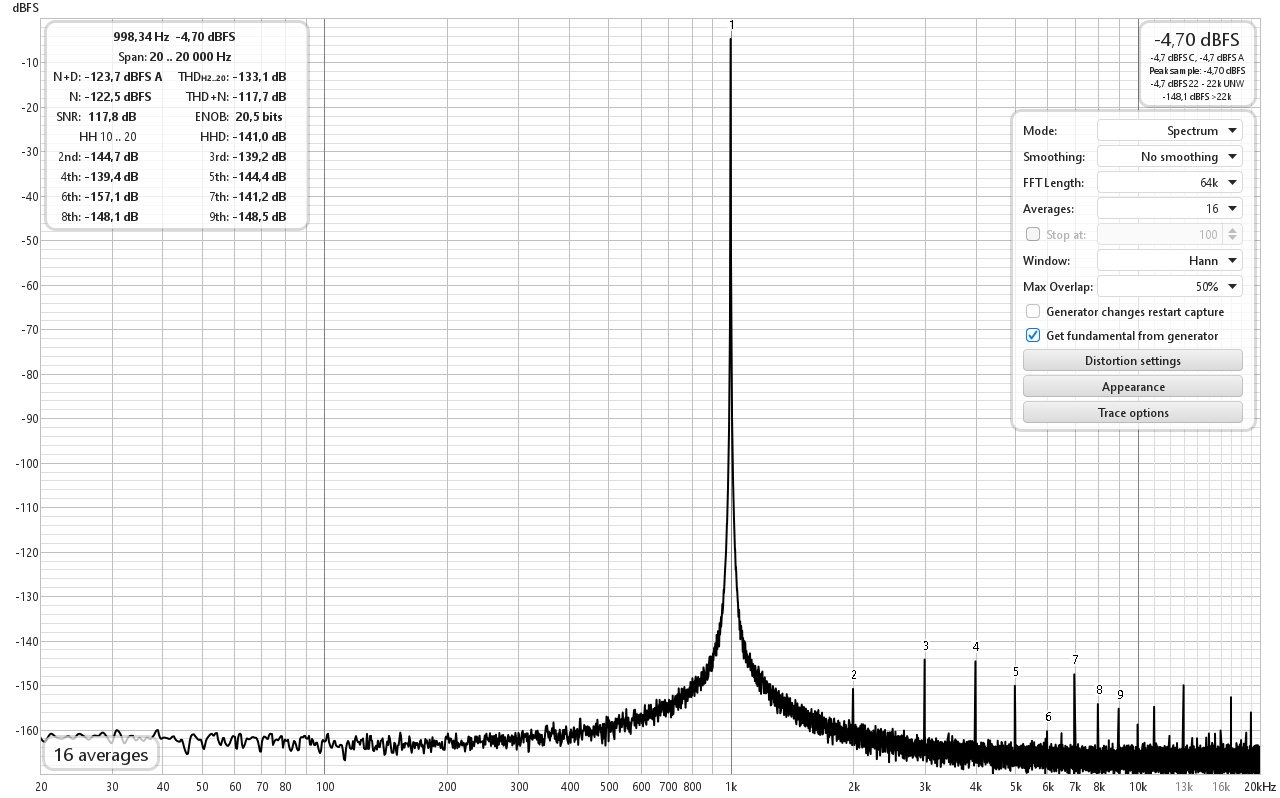The width and height of the screenshot is (1280, 798).
Task: Click the Span: 20 .. 20 000 Hz text
Action: click(x=175, y=57)
